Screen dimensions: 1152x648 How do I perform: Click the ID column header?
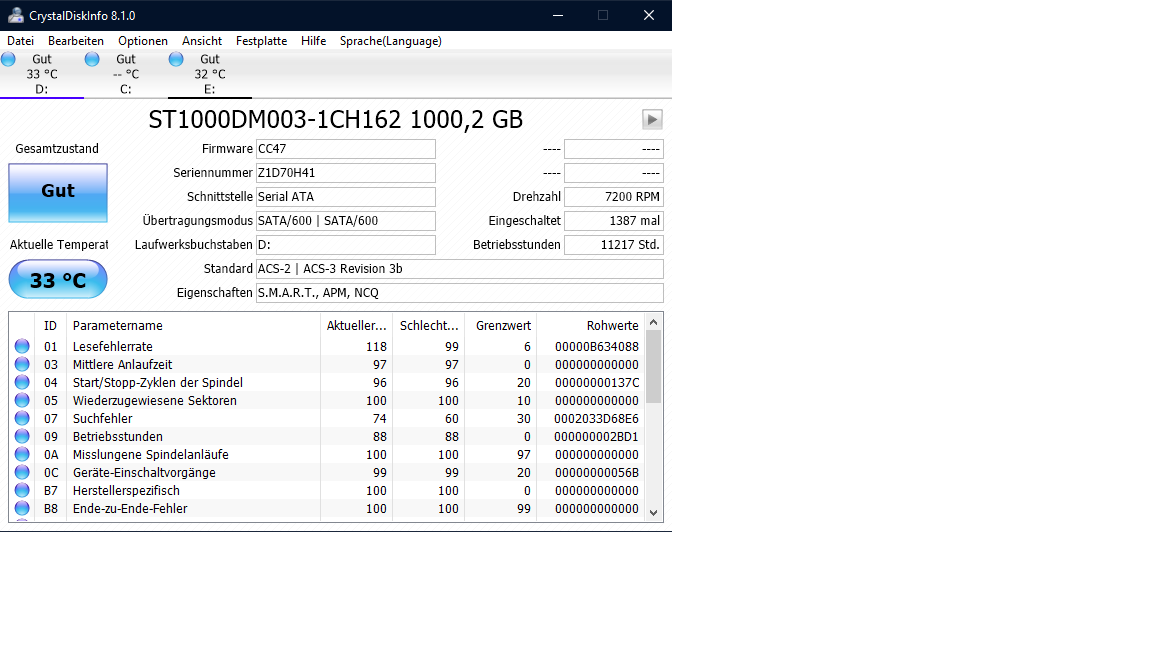(x=50, y=325)
